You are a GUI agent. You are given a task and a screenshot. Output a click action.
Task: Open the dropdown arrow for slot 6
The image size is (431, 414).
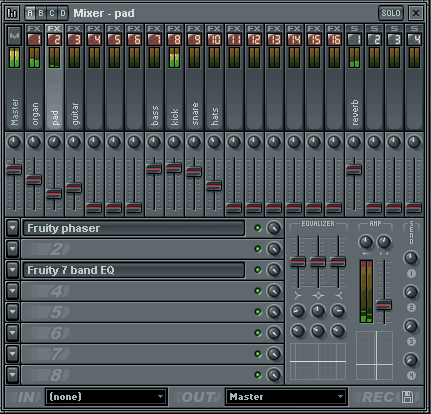[13, 333]
